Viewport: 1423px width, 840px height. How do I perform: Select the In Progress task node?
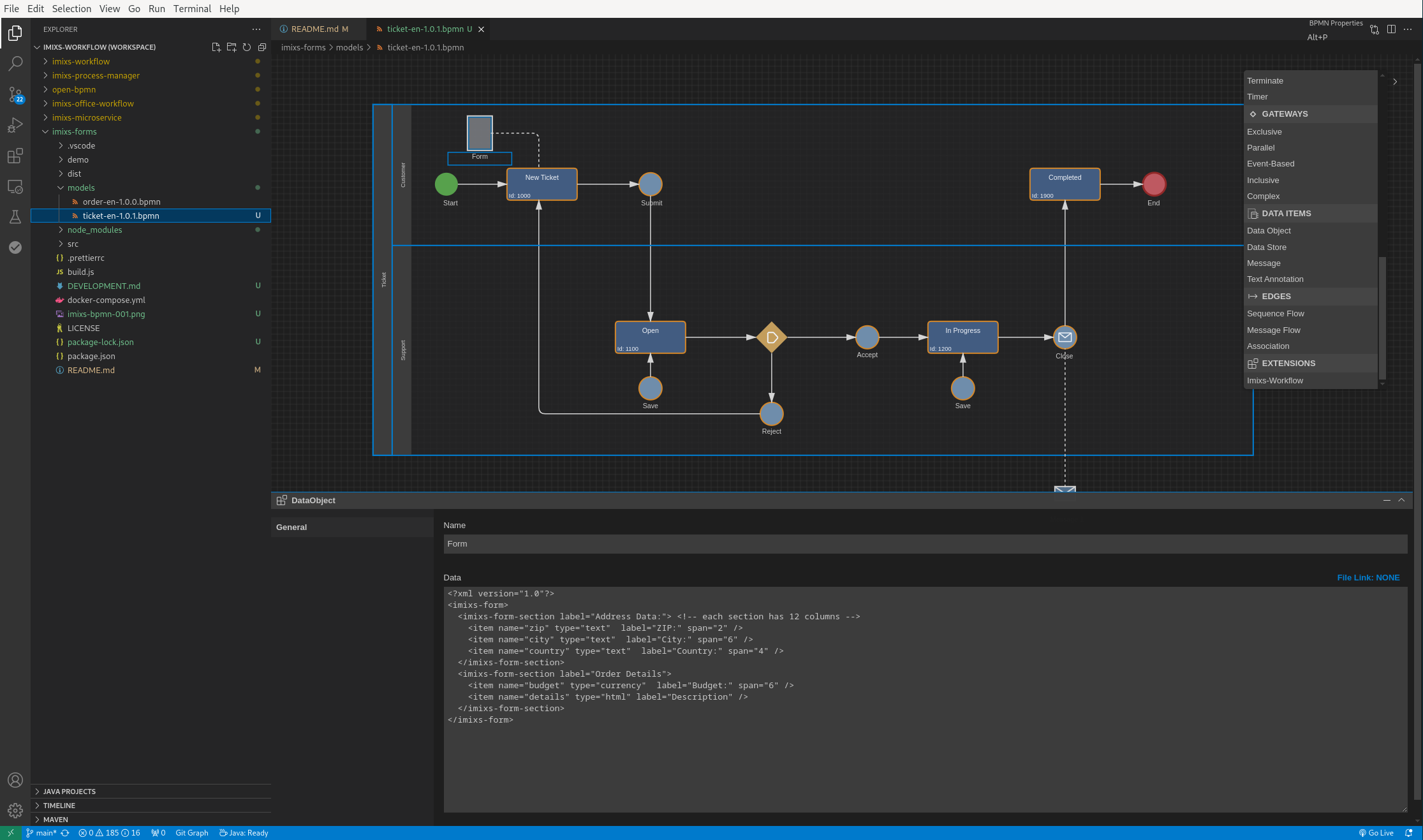(x=962, y=337)
